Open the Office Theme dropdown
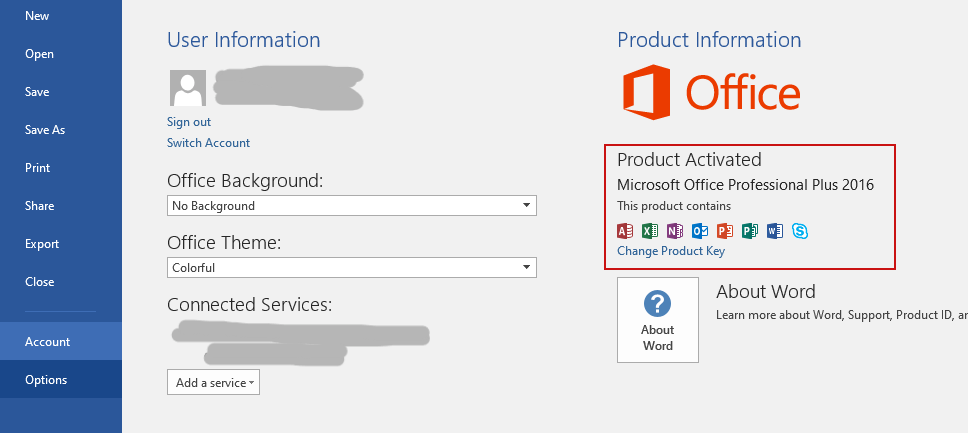 click(x=352, y=267)
